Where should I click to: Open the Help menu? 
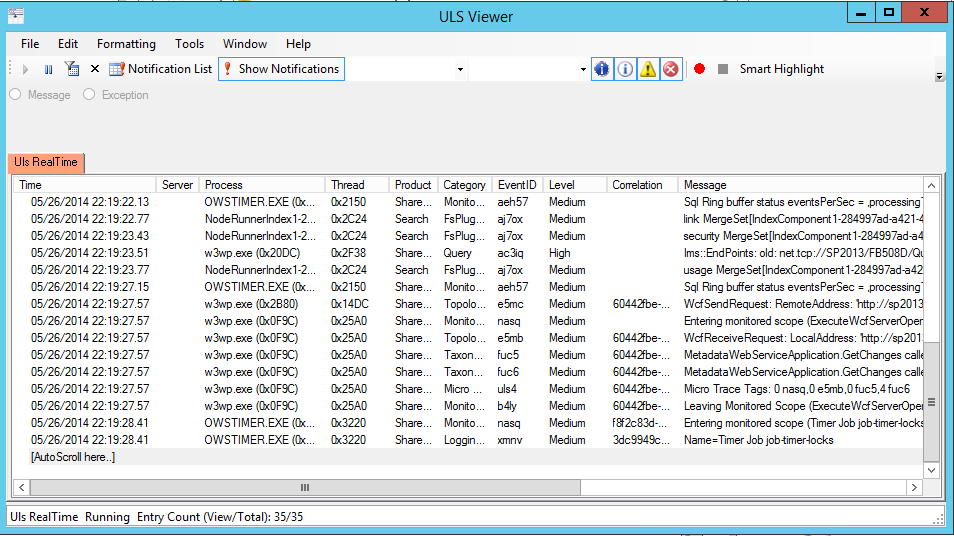[298, 44]
